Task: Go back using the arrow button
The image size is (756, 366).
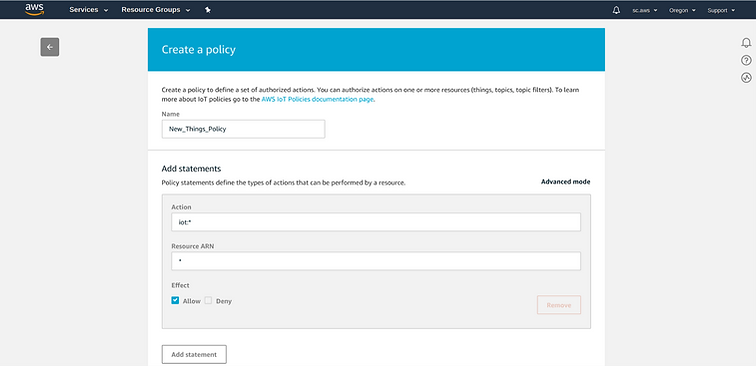Action: 50,47
